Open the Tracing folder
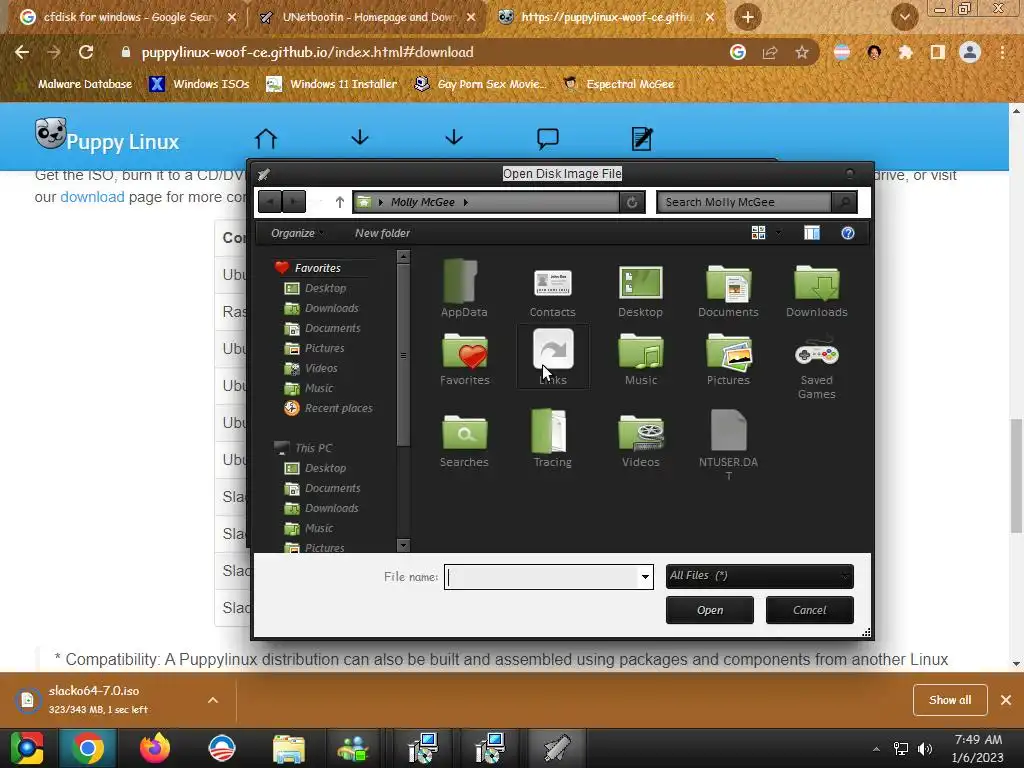The width and height of the screenshot is (1024, 768). (552, 439)
